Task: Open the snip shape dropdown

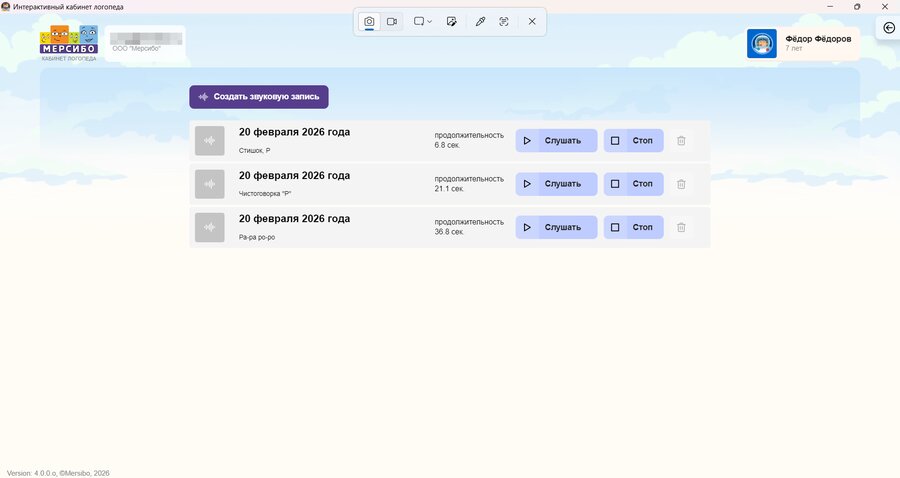Action: (422, 22)
